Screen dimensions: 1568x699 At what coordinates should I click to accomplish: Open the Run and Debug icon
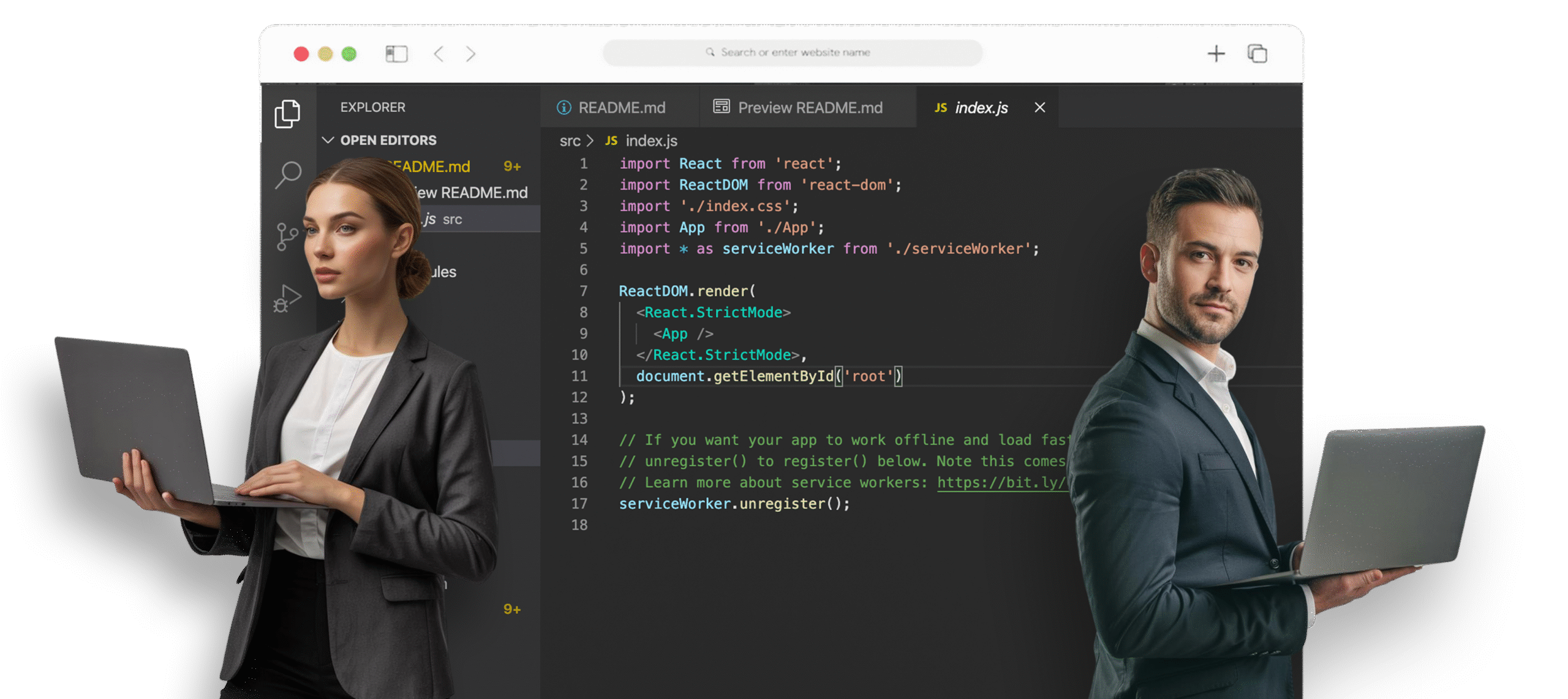287,299
